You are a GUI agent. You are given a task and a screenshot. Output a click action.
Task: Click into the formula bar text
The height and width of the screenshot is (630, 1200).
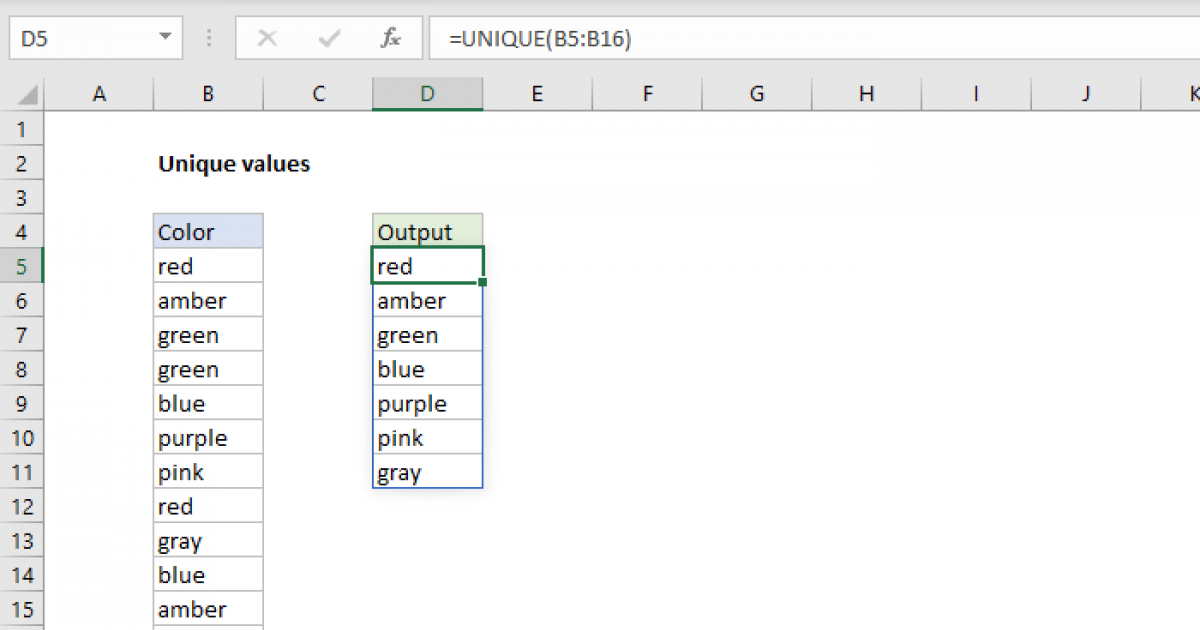(x=800, y=39)
